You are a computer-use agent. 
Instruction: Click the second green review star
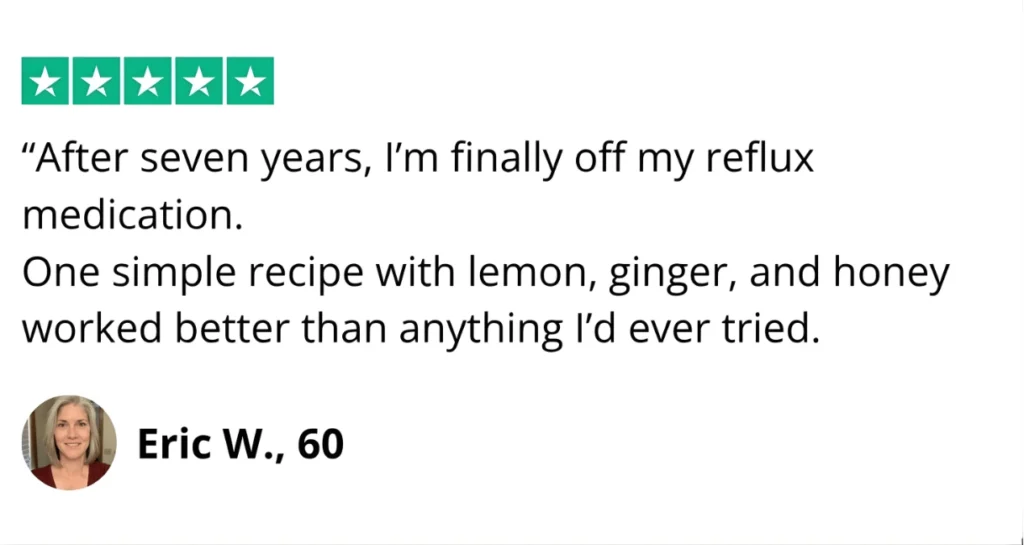click(x=96, y=82)
